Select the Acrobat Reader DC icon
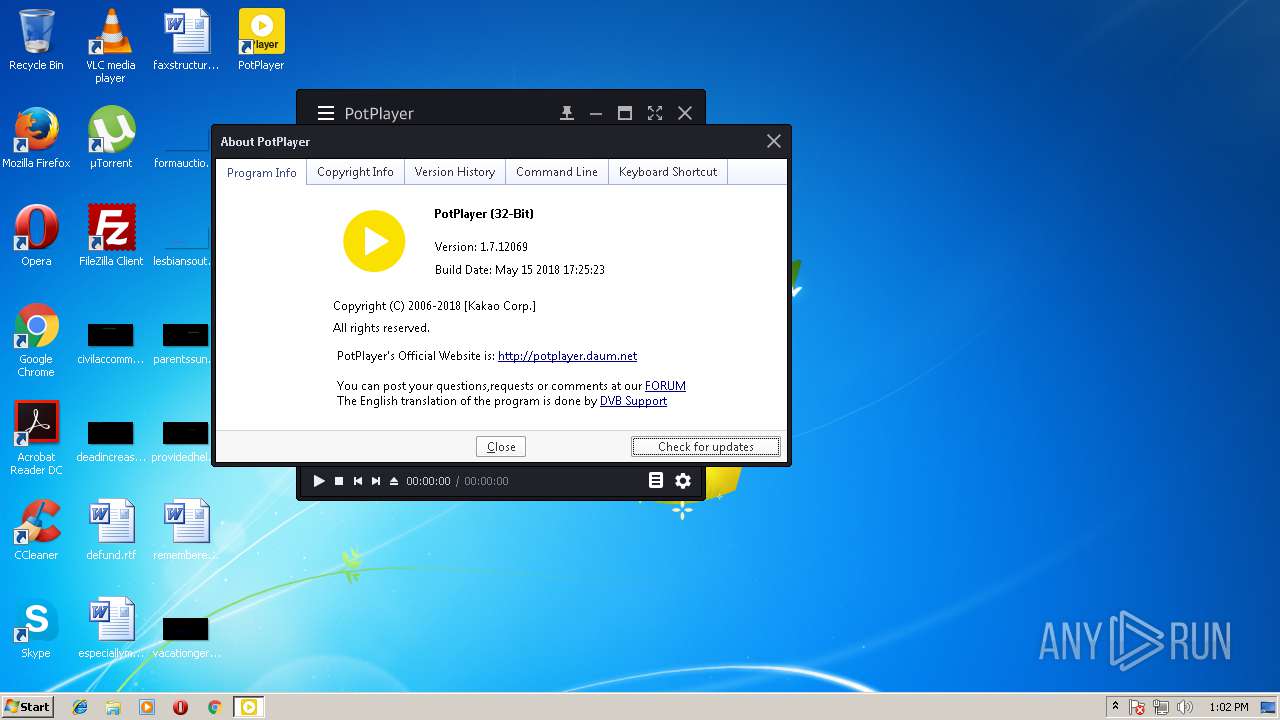Viewport: 1280px width, 720px height. [36, 438]
